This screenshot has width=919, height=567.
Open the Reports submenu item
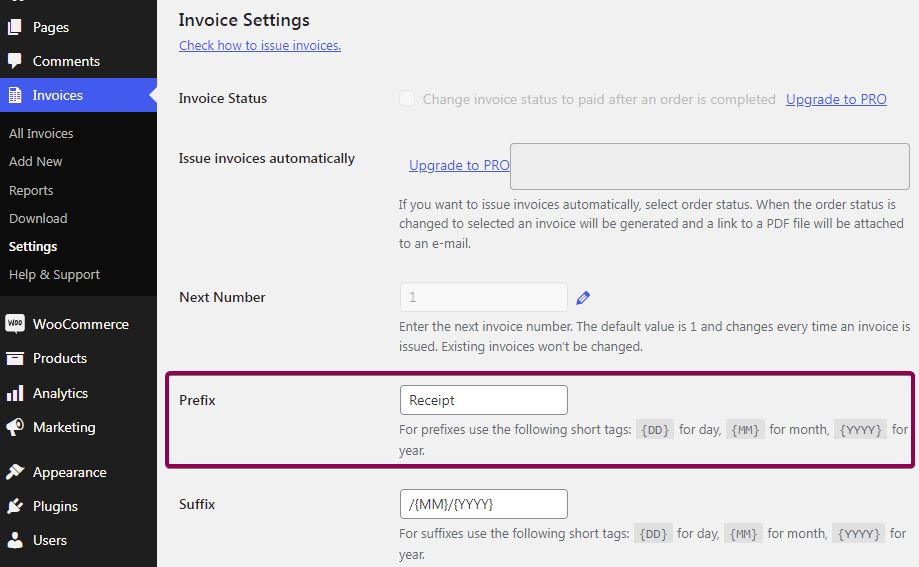pos(31,191)
